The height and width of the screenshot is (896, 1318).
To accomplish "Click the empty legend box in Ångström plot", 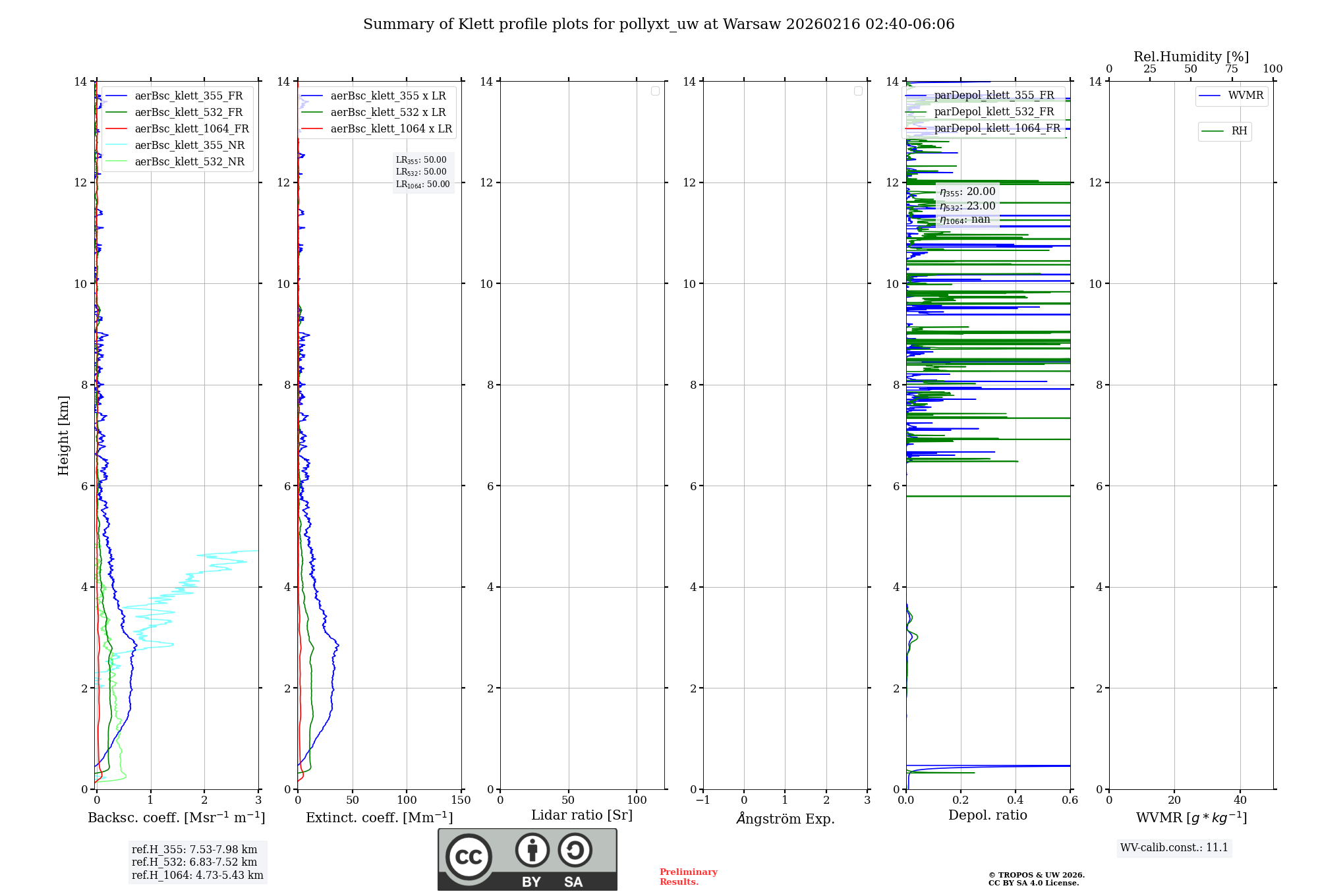I will 858,91.
